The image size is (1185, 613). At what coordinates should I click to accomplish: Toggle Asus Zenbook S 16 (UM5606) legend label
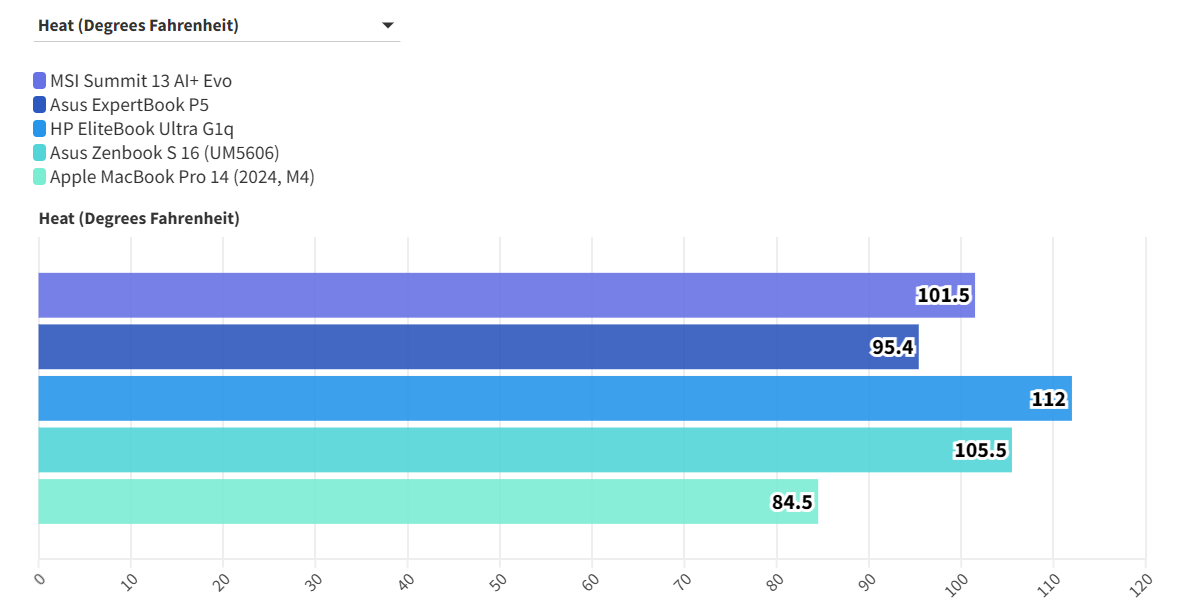164,153
